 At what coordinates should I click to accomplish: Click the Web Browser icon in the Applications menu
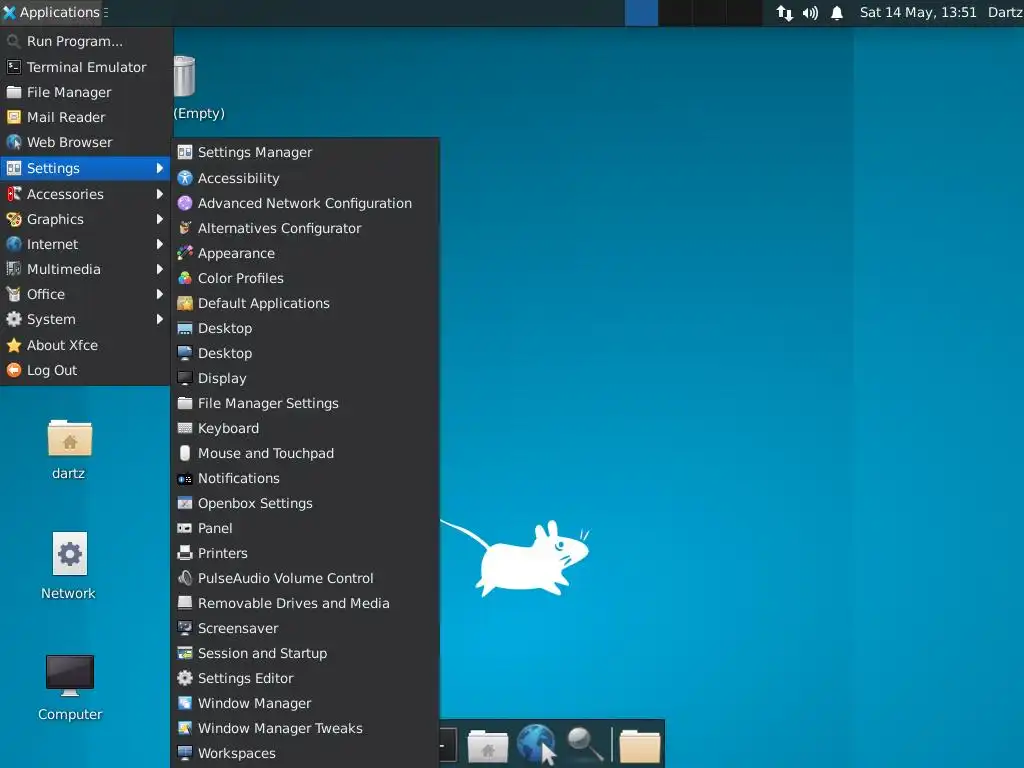click(14, 142)
